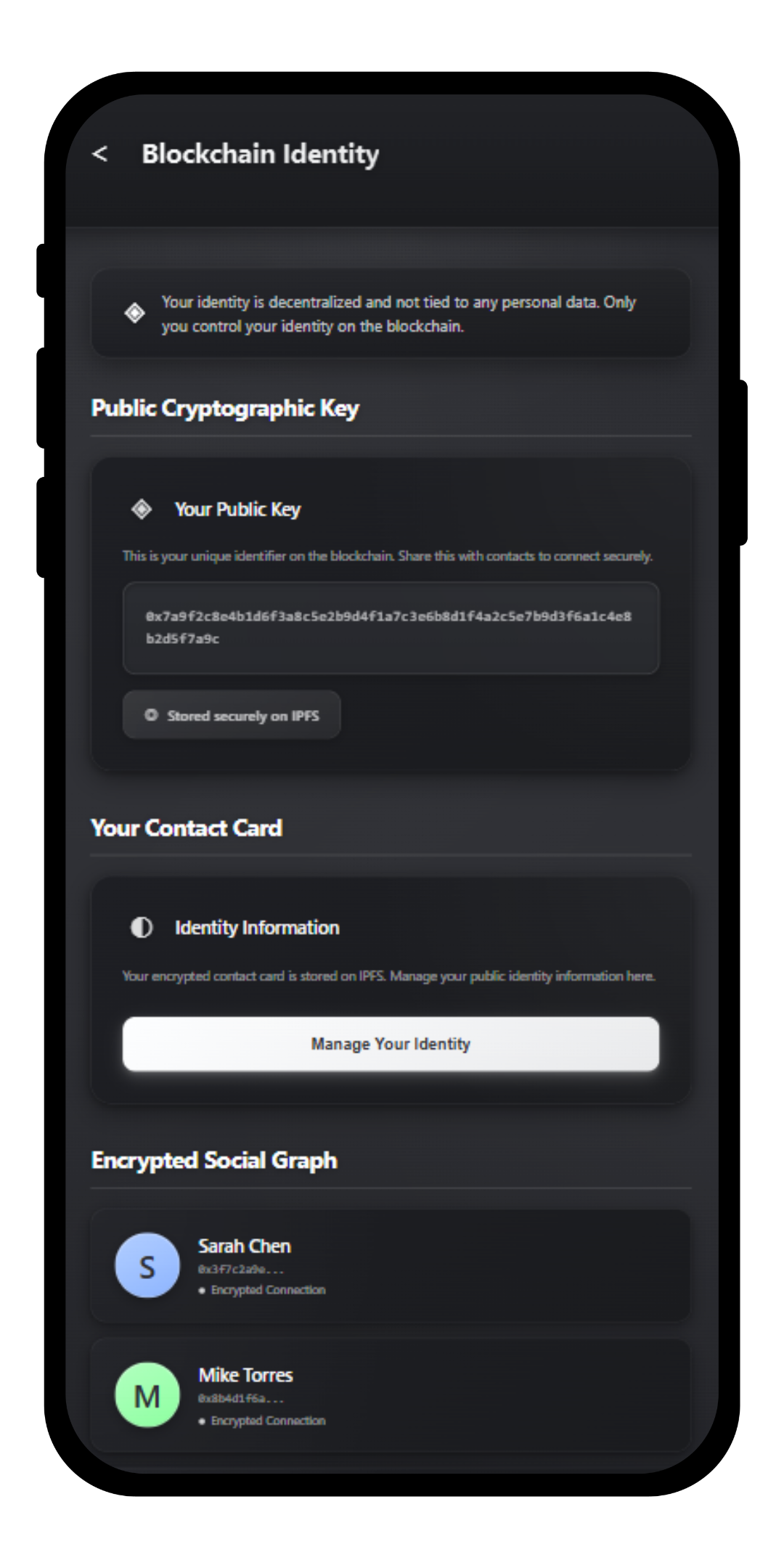784x1568 pixels.
Task: Click the Your Contact Card section header
Action: coord(187,828)
